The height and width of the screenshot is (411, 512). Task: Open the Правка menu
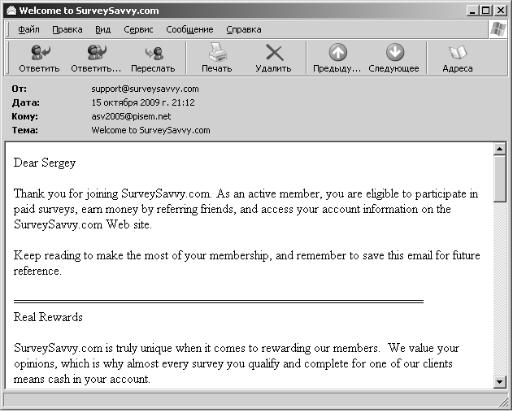click(x=67, y=30)
